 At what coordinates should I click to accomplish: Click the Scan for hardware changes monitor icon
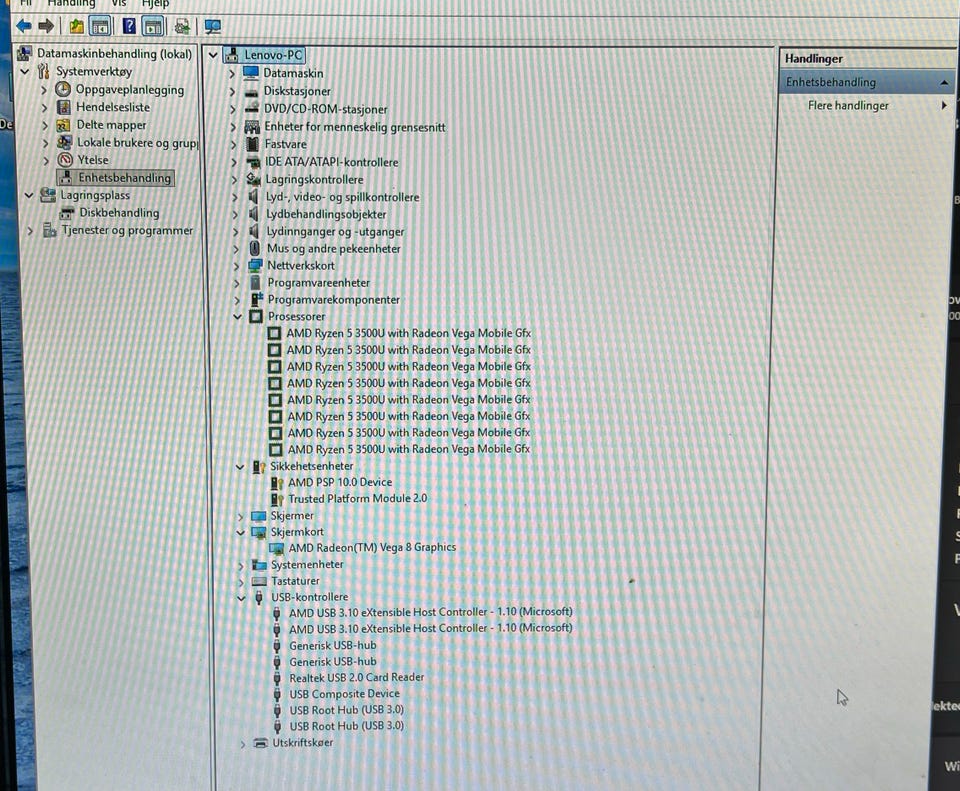pos(212,26)
